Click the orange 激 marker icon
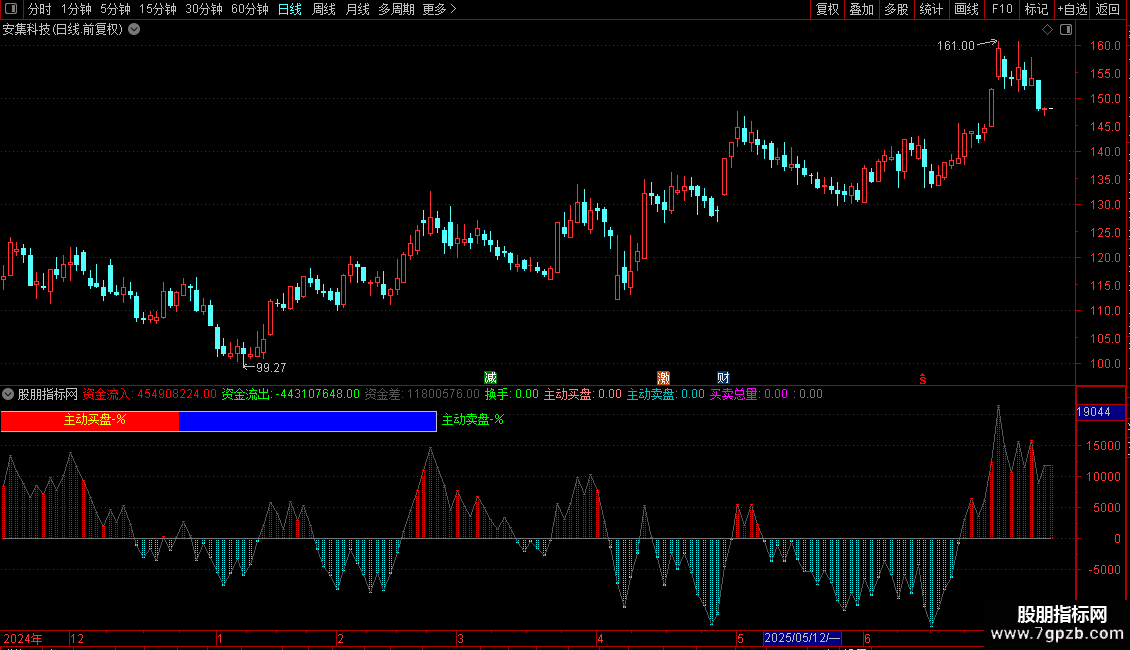 [663, 378]
